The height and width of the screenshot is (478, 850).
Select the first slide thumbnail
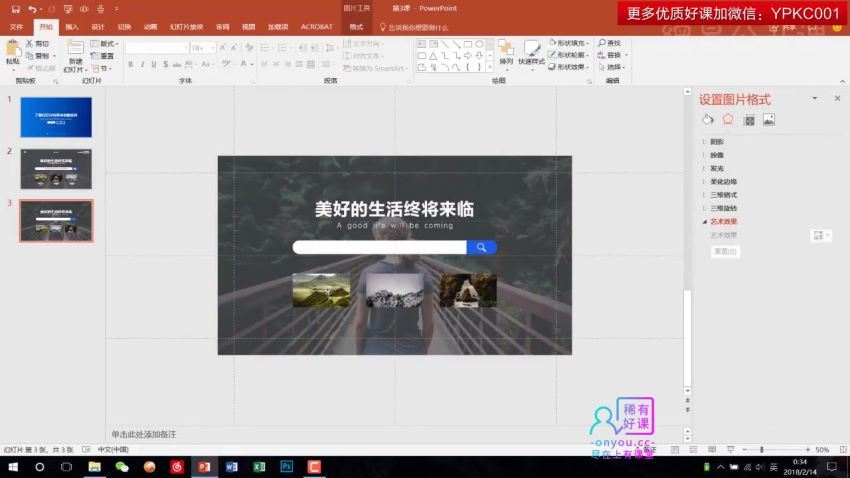(x=56, y=117)
